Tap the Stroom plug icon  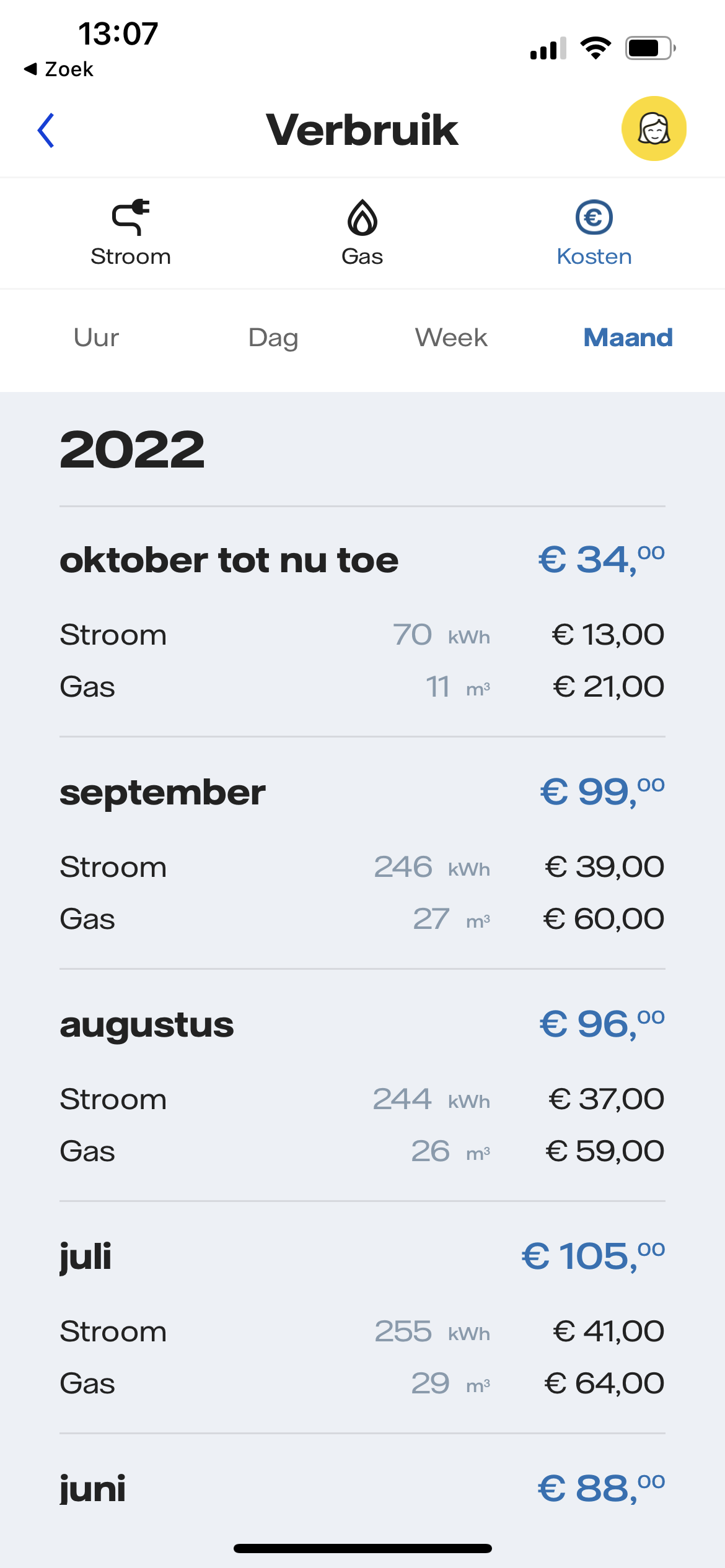coord(131,217)
